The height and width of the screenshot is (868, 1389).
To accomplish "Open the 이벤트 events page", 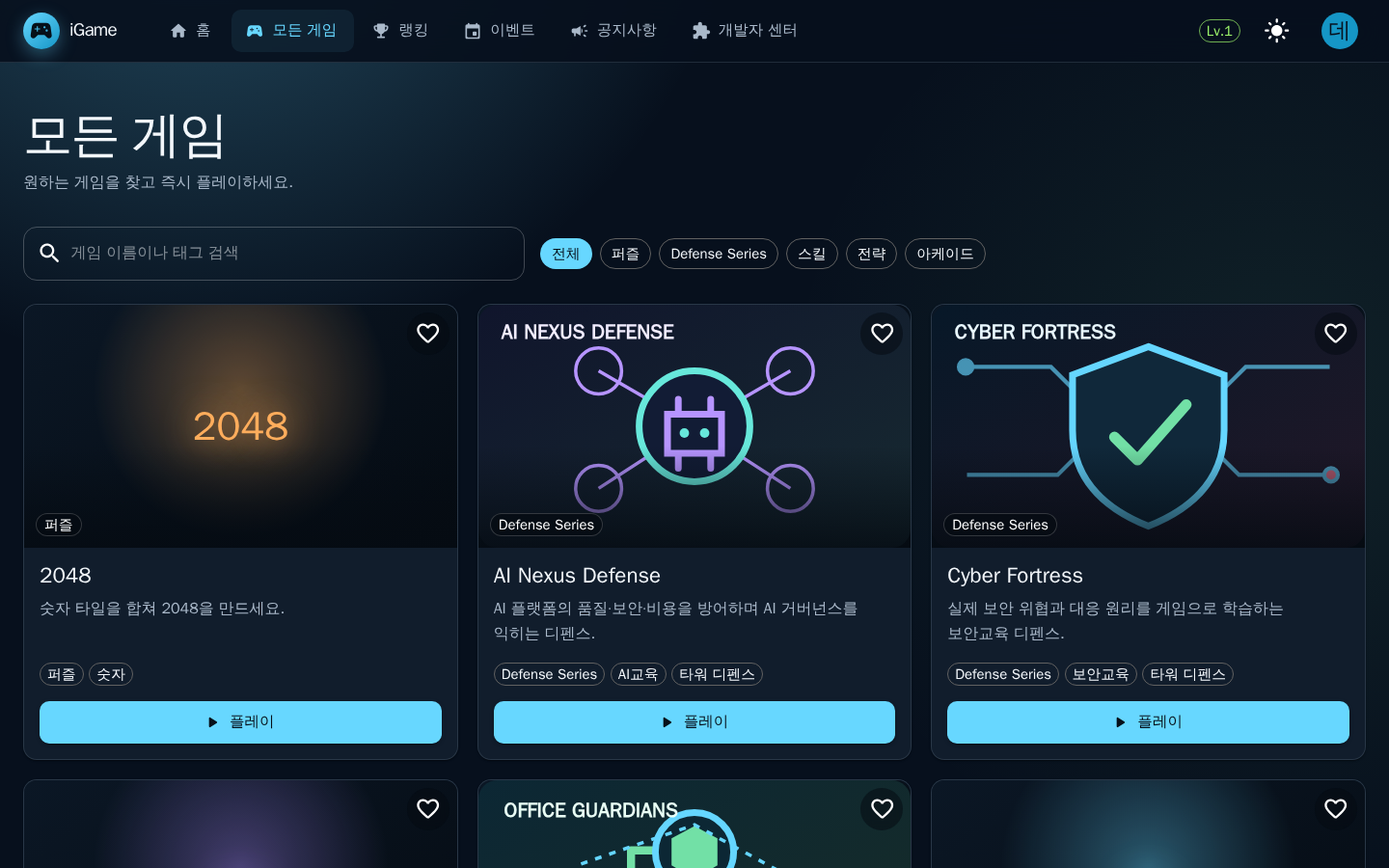I will 500,31.
